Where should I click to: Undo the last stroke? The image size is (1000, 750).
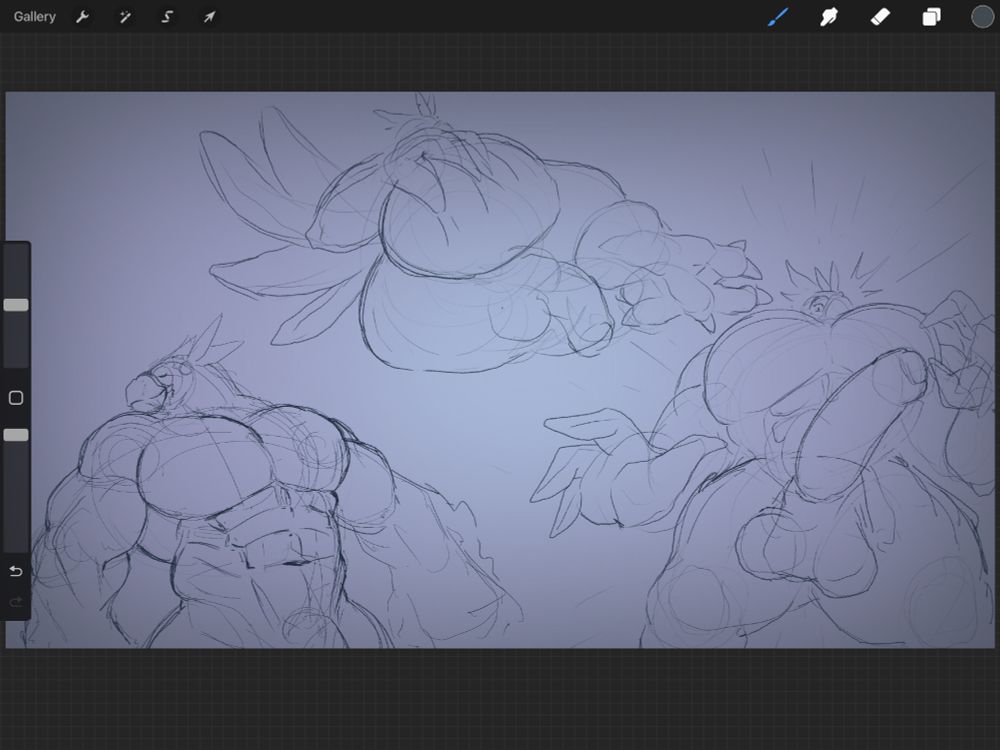pyautogui.click(x=16, y=571)
